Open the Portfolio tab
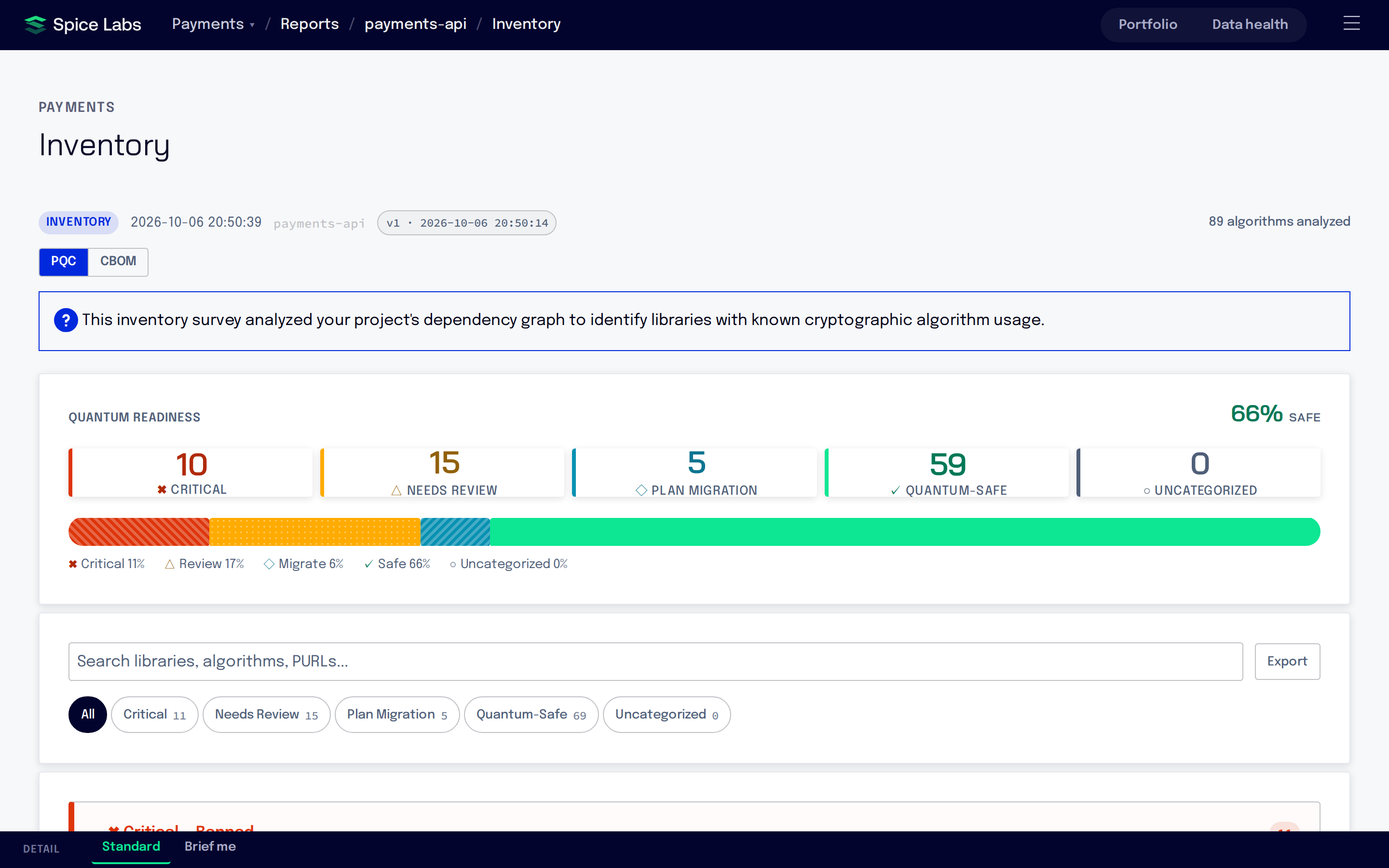 [1147, 25]
